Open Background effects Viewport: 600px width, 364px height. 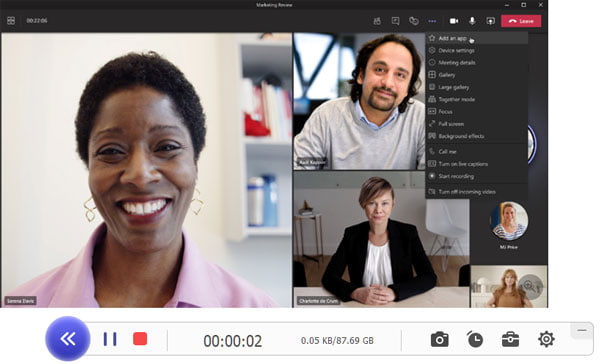click(477, 136)
